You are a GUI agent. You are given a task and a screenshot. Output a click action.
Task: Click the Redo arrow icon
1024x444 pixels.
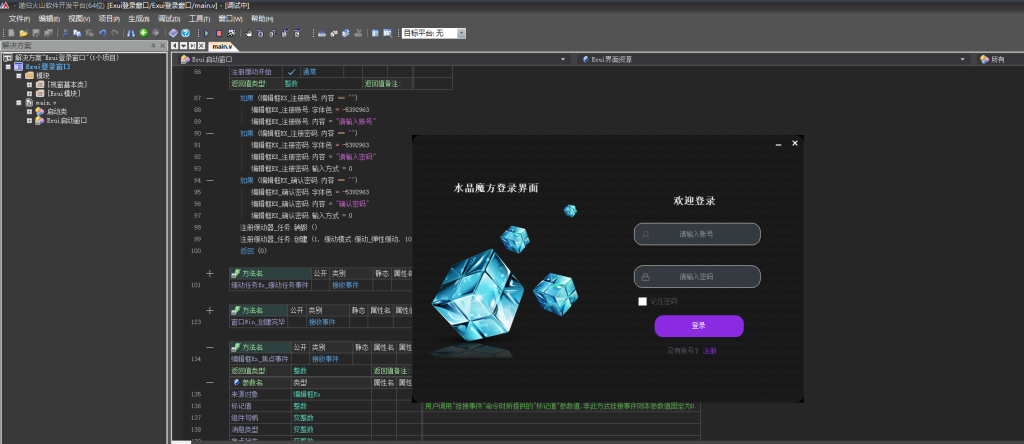115,33
